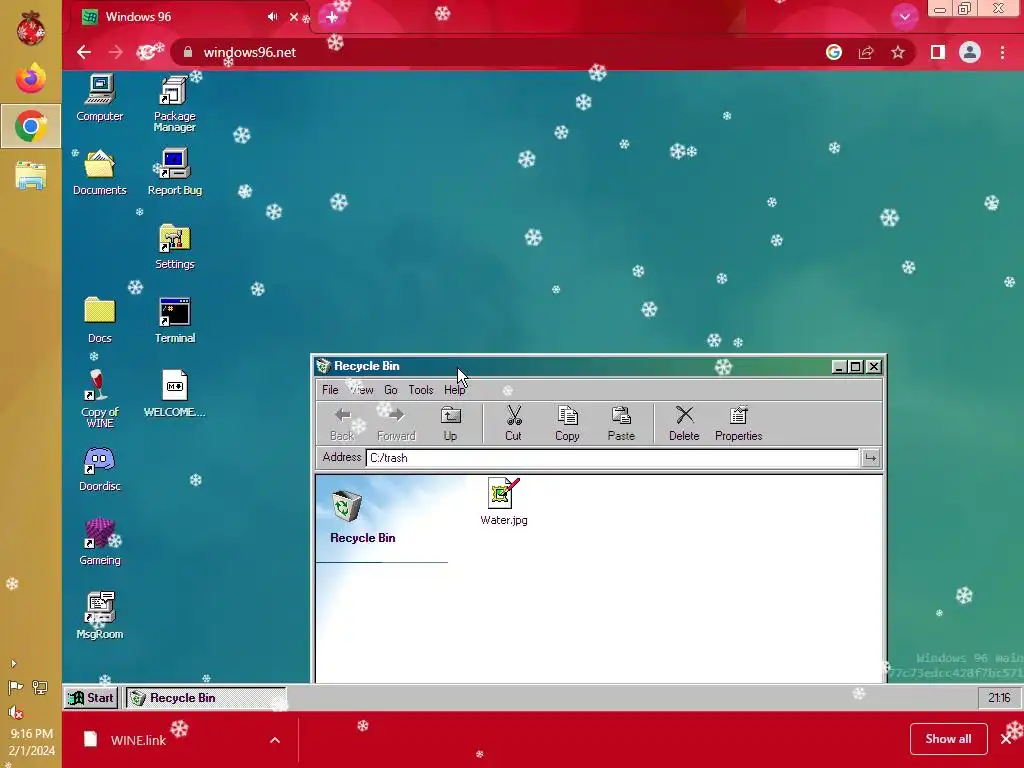
Task: Open the WELCOME markdown file icon
Action: (x=174, y=394)
